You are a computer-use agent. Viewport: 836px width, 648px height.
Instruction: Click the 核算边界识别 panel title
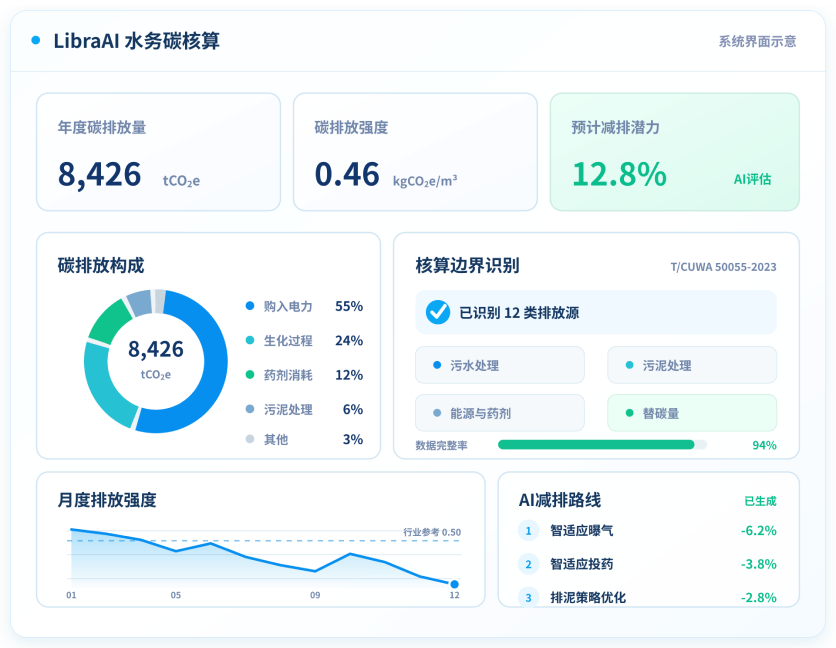(467, 265)
